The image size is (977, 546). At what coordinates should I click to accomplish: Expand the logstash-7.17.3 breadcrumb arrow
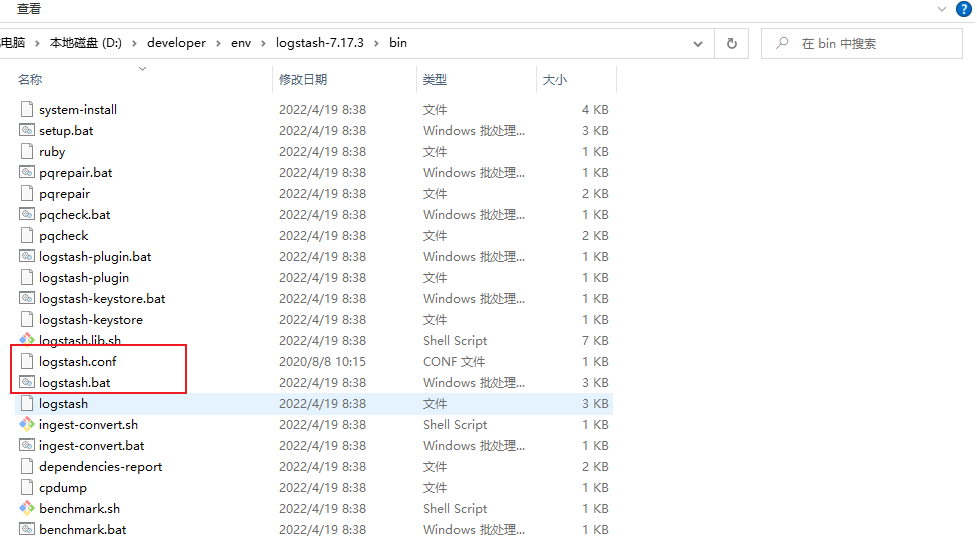[376, 43]
